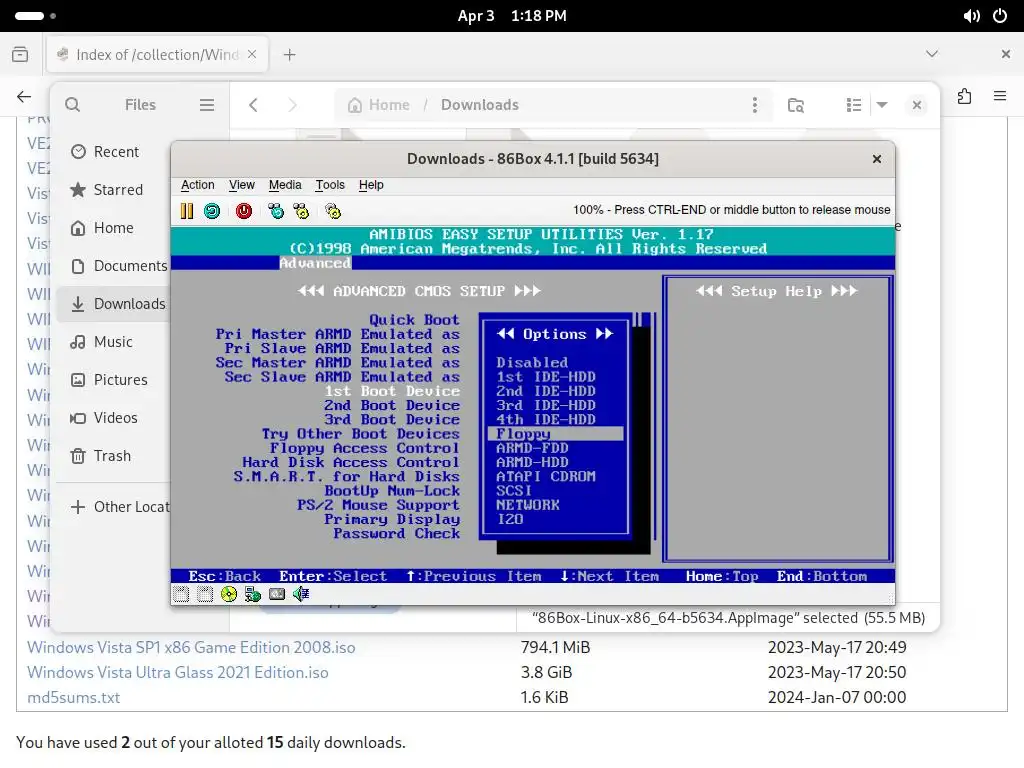1024x768 pixels.
Task: Click Quick Boot BIOS setting
Action: click(414, 319)
